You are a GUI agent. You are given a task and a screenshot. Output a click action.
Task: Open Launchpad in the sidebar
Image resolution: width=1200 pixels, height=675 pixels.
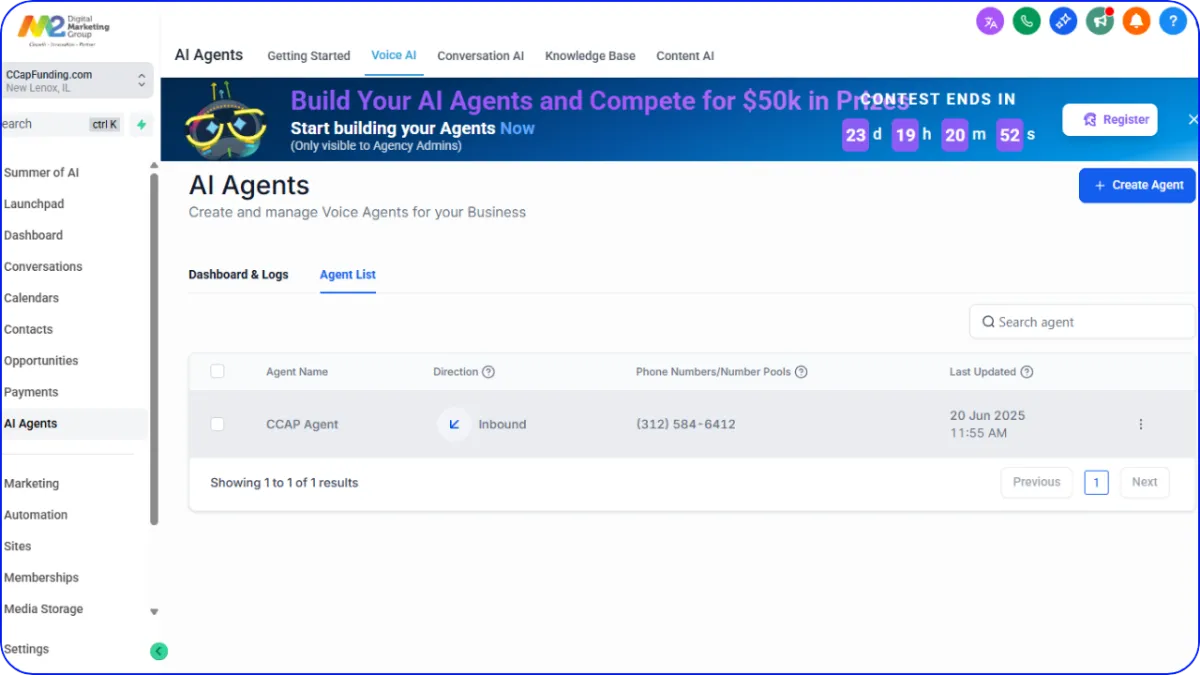coord(34,204)
